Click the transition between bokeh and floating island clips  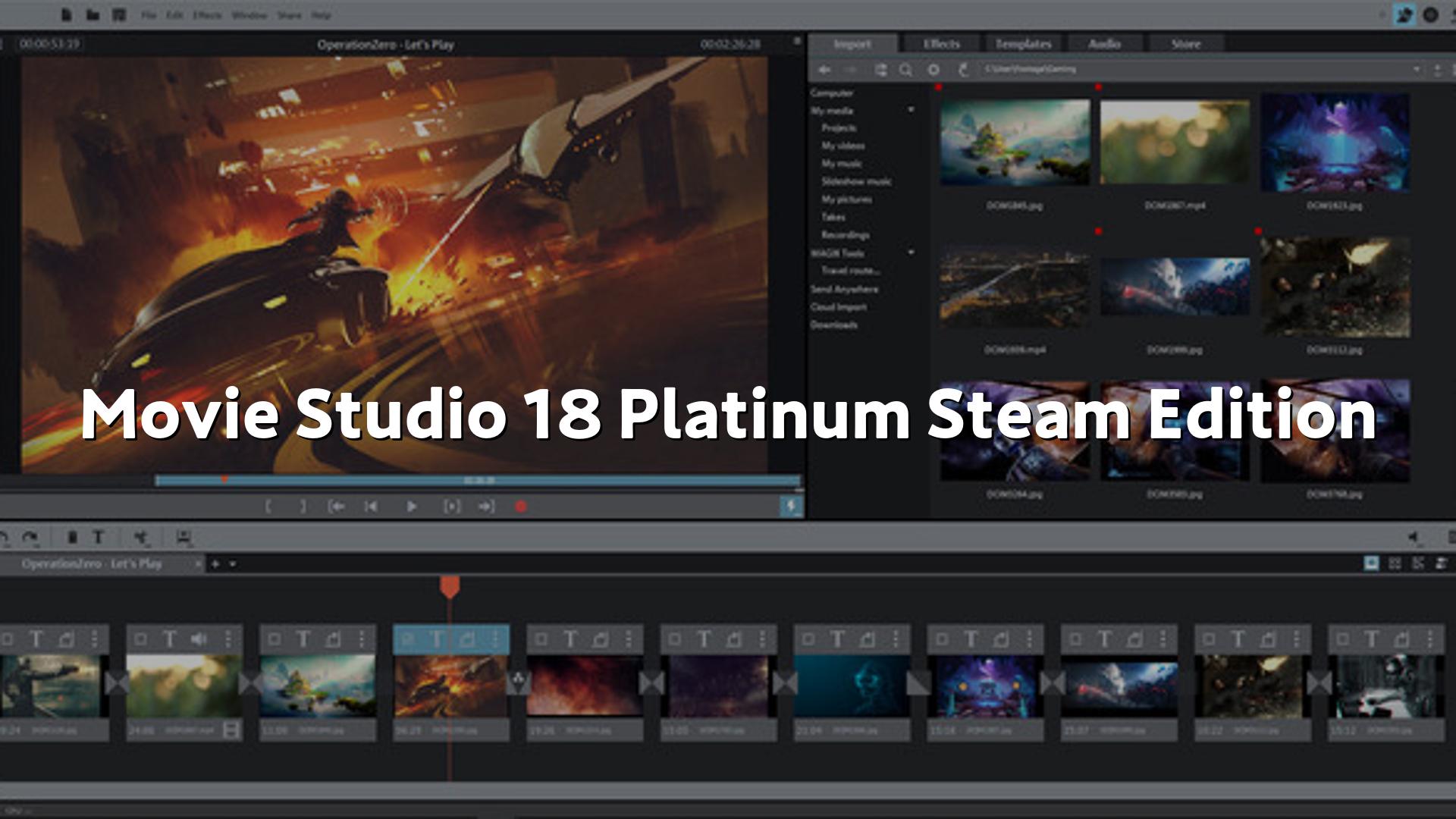pos(251,683)
